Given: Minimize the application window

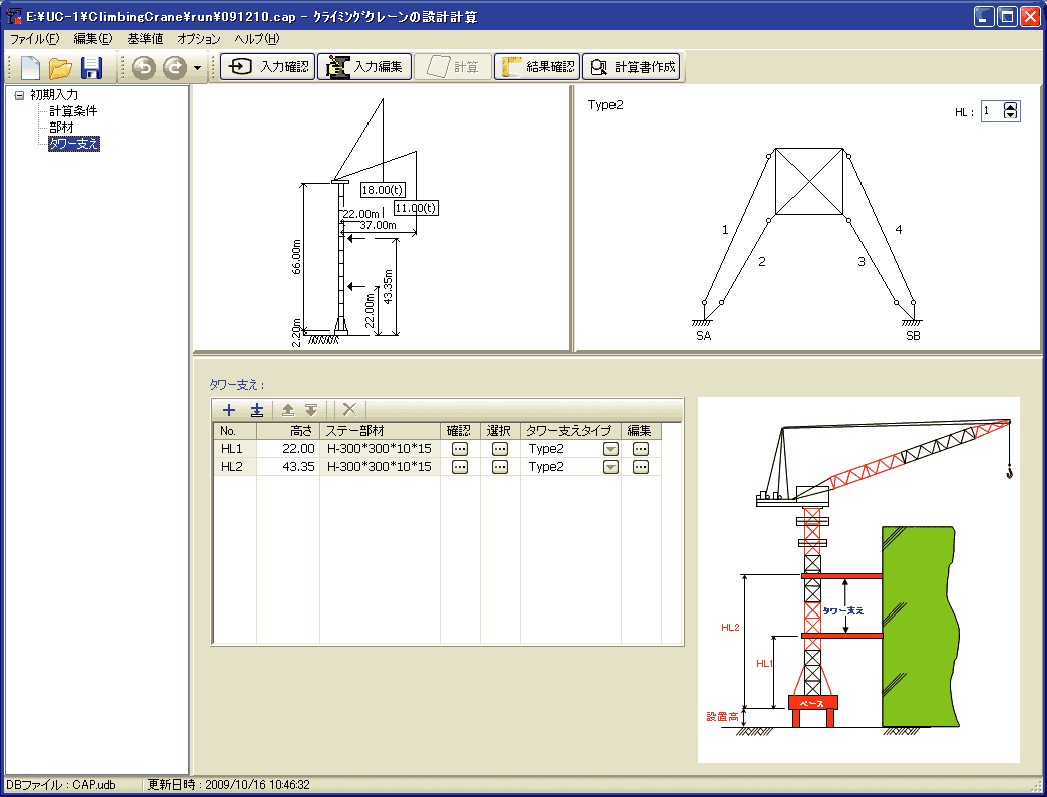Looking at the screenshot, I should 984,16.
